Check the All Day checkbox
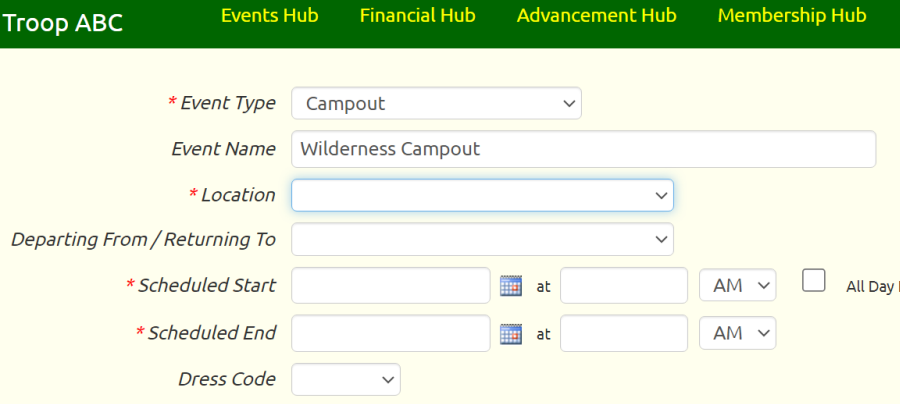This screenshot has height=404, width=900. click(x=813, y=281)
